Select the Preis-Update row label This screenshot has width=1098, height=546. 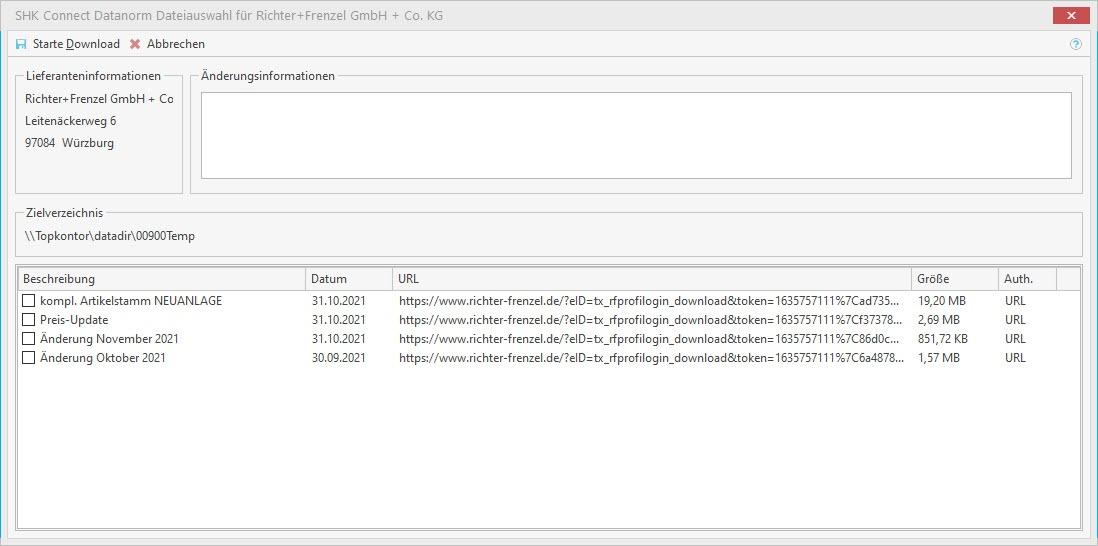pyautogui.click(x=74, y=320)
